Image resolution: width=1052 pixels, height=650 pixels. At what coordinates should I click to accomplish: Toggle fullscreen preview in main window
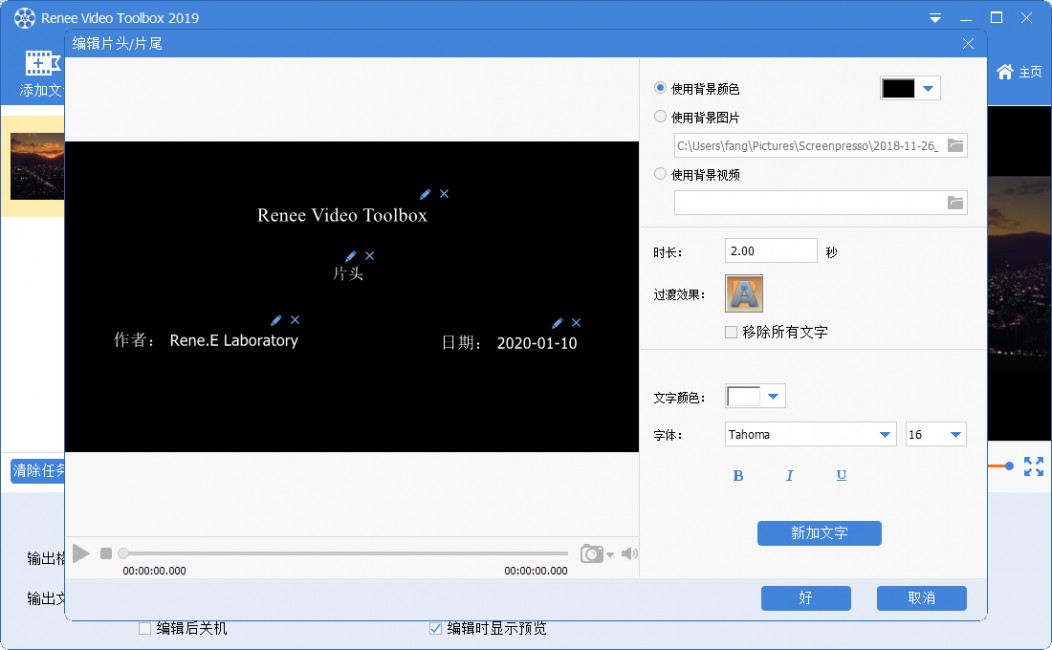click(x=1034, y=466)
